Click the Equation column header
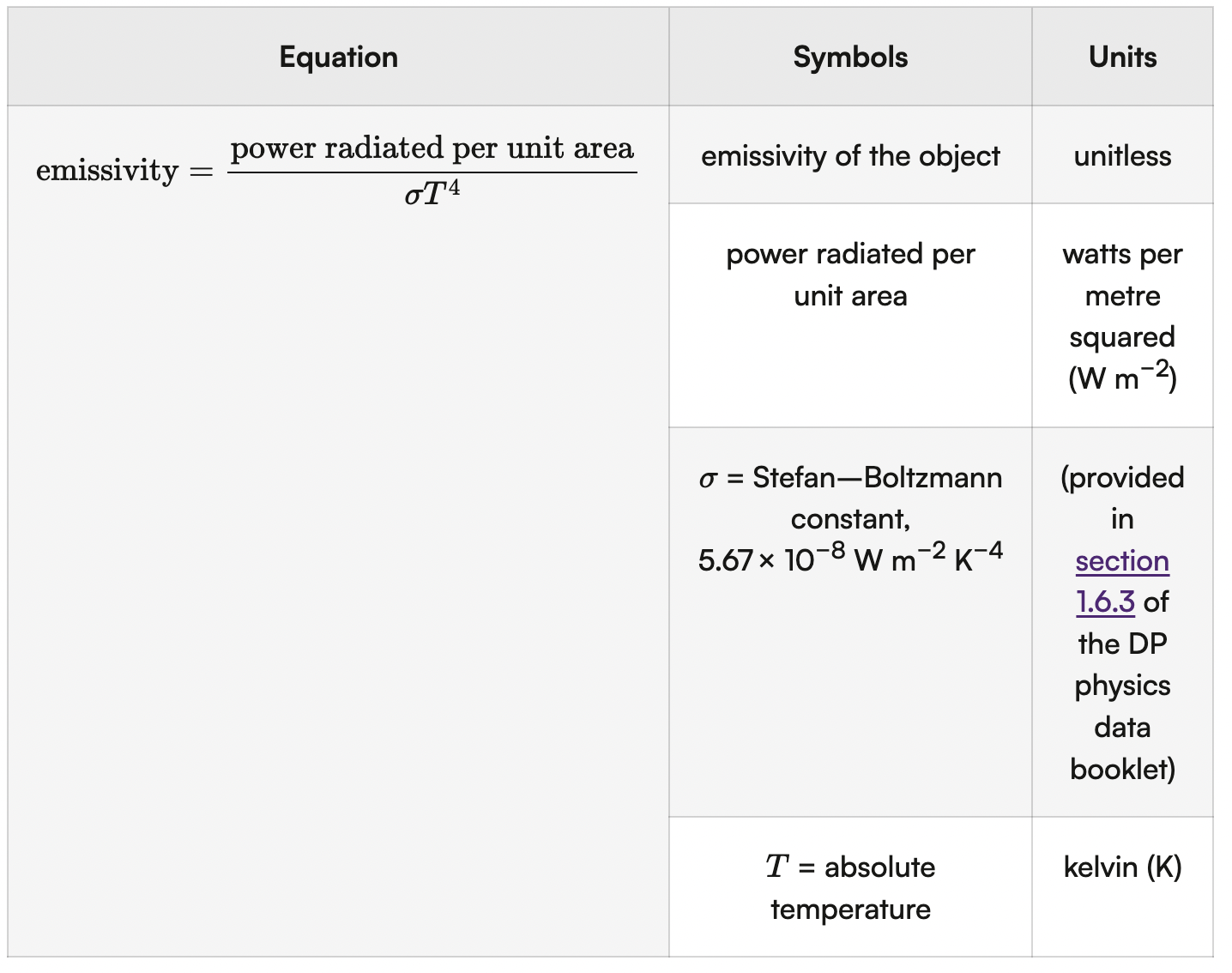 click(338, 57)
